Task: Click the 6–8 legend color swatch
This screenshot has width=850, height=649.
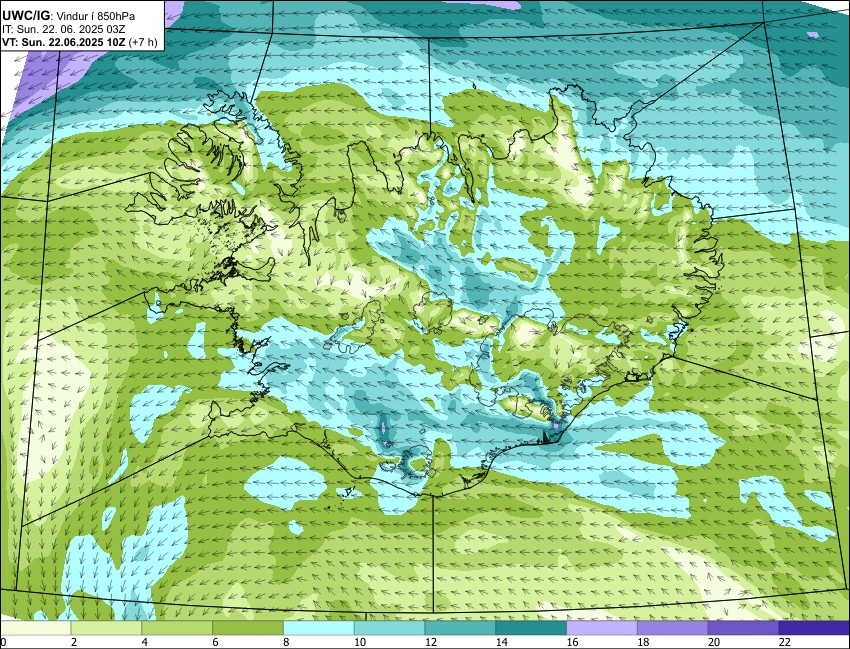Action: click(x=248, y=628)
